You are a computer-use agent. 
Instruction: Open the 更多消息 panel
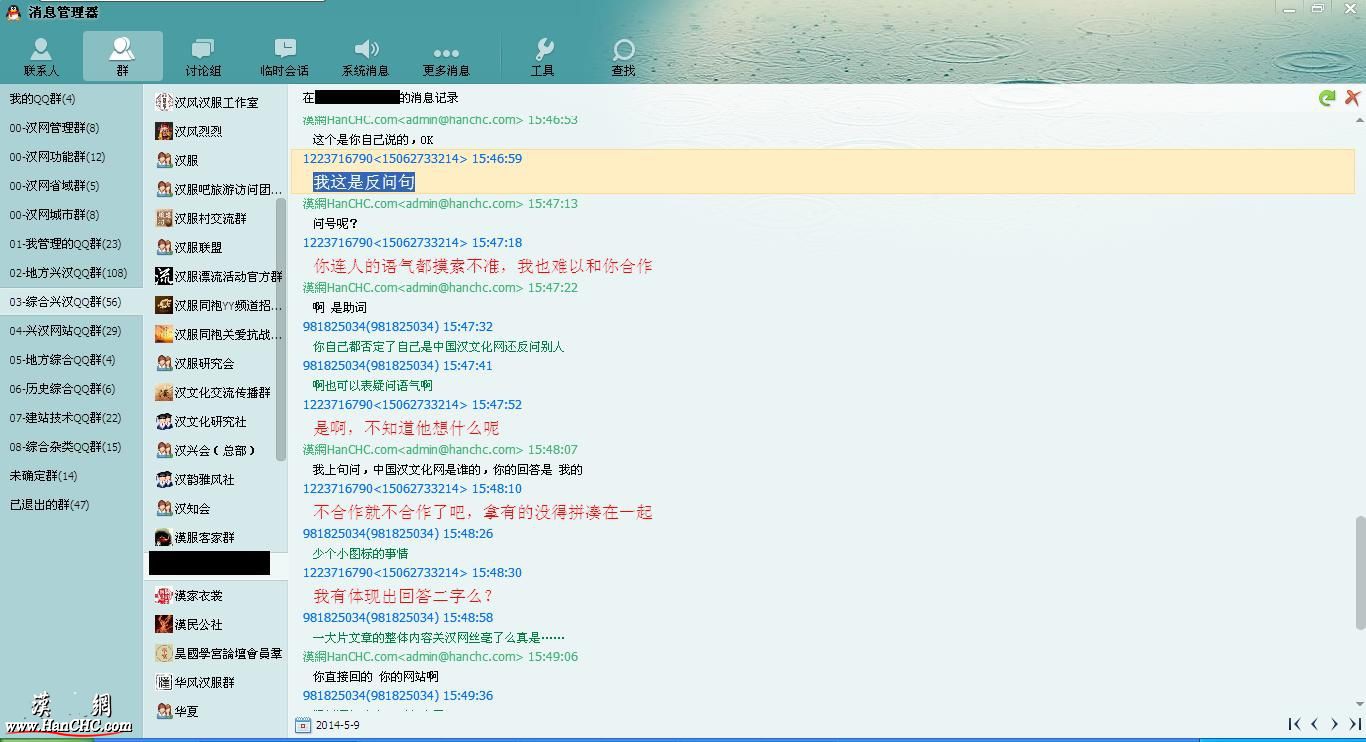(445, 55)
